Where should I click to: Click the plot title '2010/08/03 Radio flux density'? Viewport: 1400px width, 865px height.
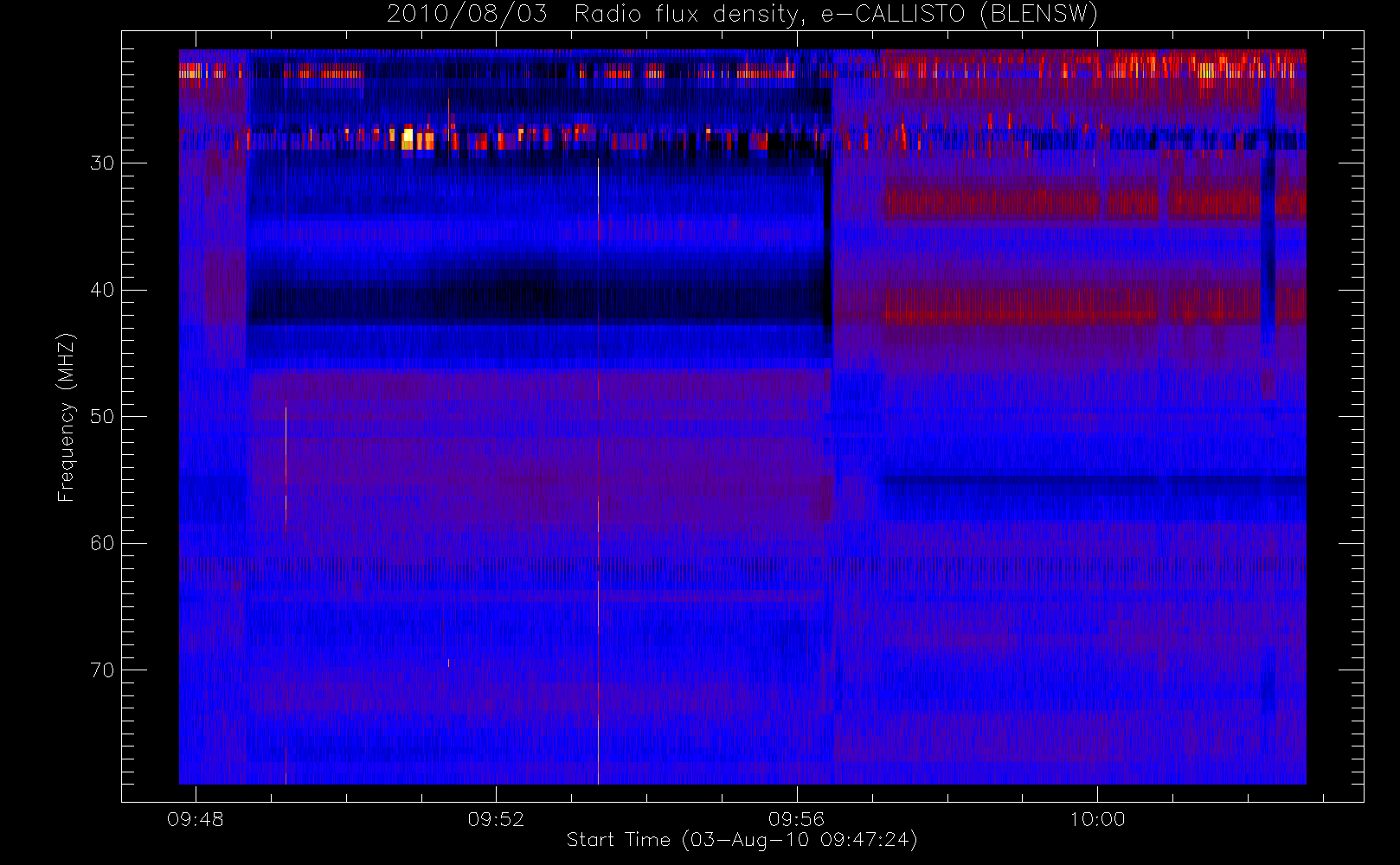point(742,15)
